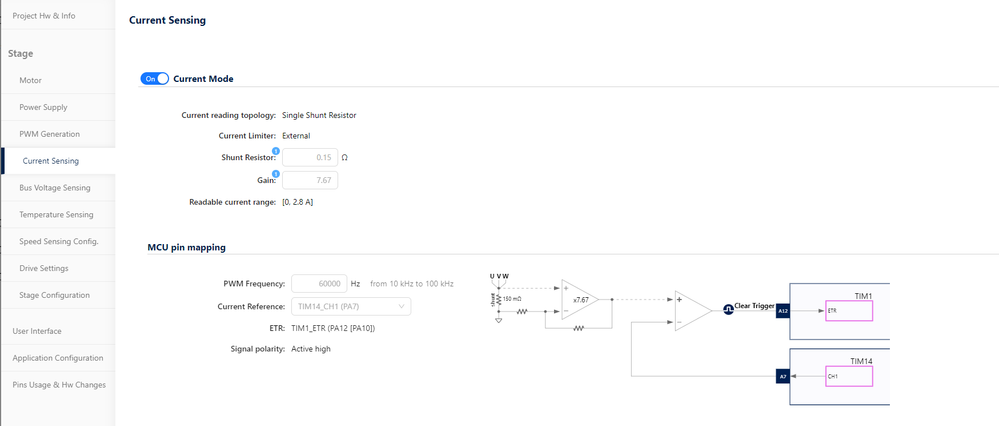Open Application Configuration section
The height and width of the screenshot is (426, 999).
56,358
